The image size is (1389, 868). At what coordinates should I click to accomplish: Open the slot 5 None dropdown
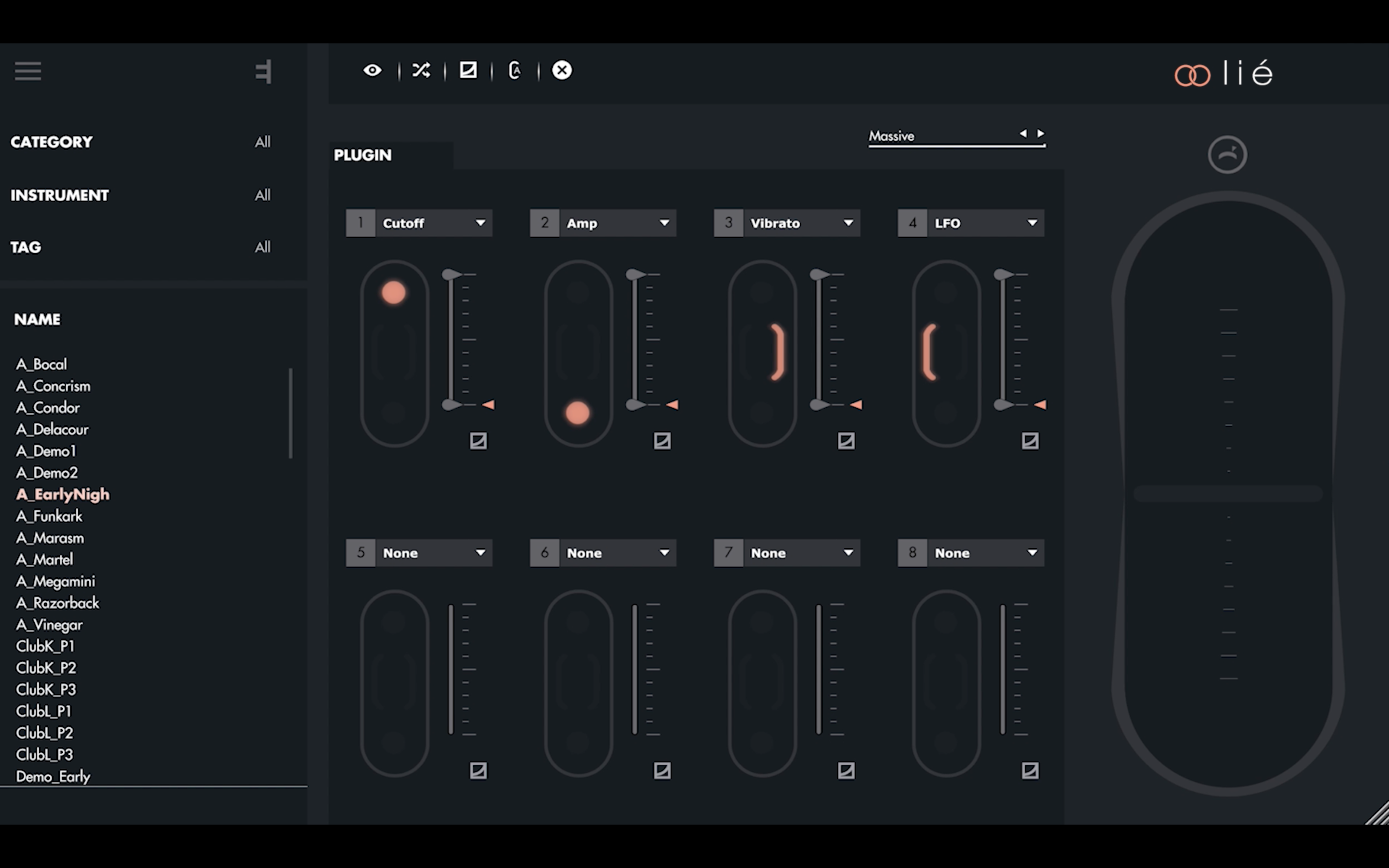pos(434,553)
